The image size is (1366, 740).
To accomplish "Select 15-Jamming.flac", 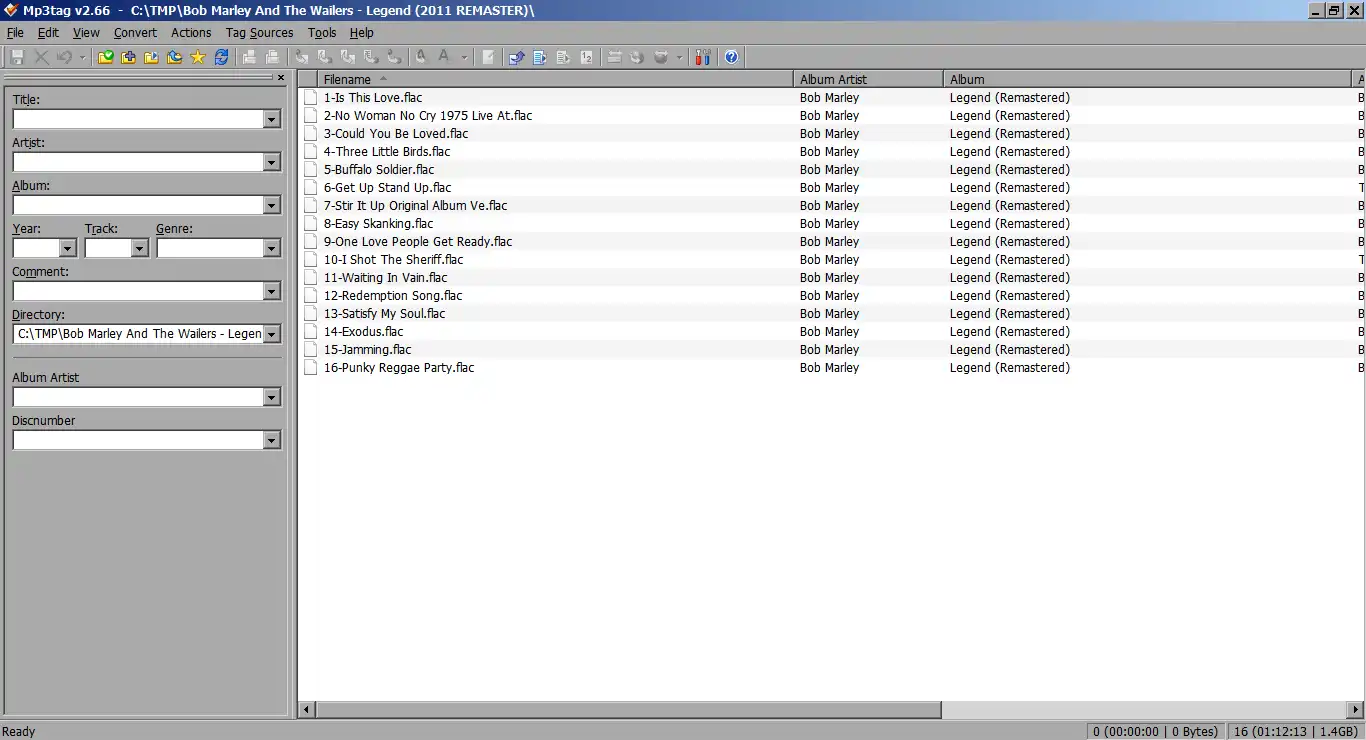I will coord(367,350).
